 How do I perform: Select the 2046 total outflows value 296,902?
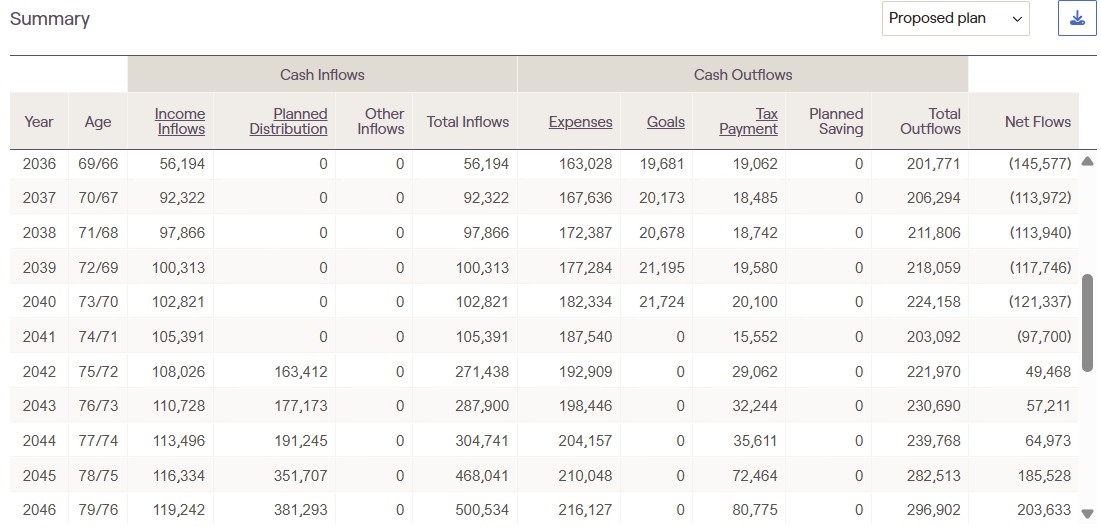pos(933,510)
